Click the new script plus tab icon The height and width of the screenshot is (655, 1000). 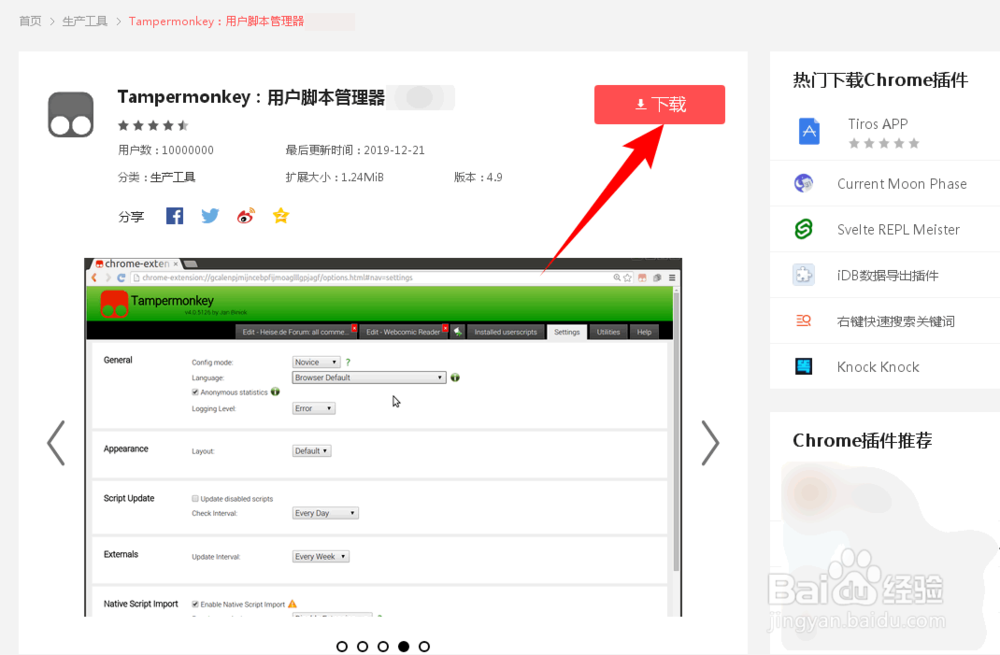pos(457,332)
